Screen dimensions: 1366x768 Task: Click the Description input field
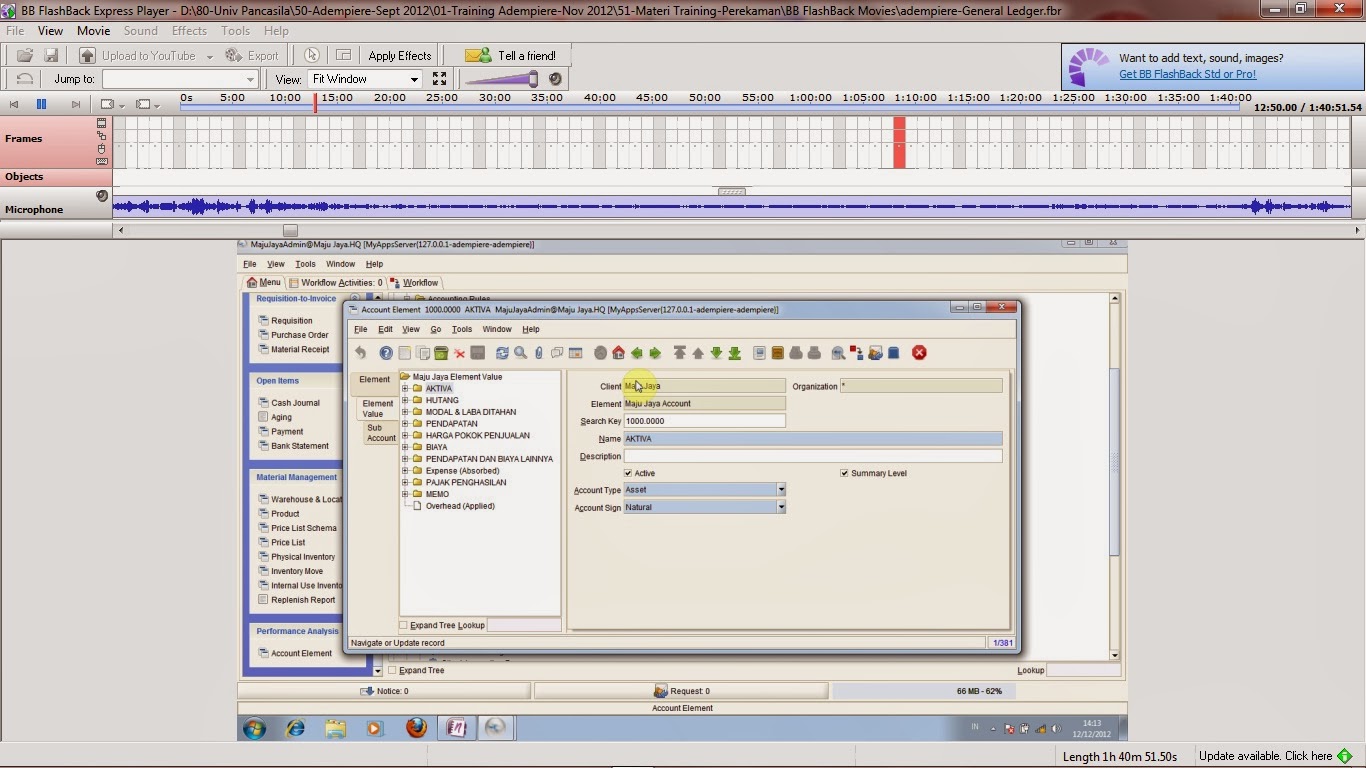pos(812,456)
